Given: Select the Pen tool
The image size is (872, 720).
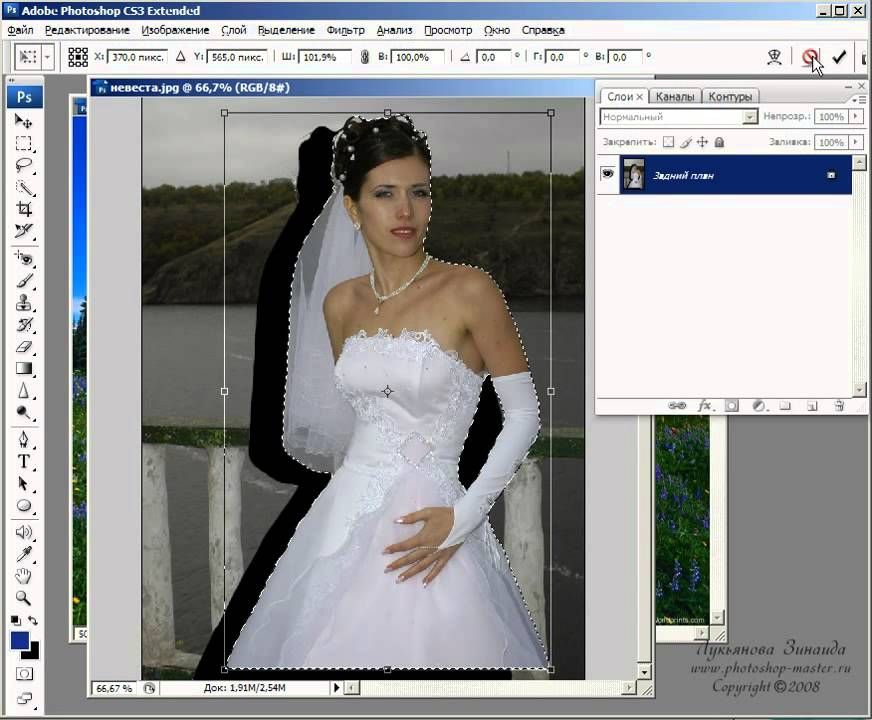Looking at the screenshot, I should [x=23, y=439].
